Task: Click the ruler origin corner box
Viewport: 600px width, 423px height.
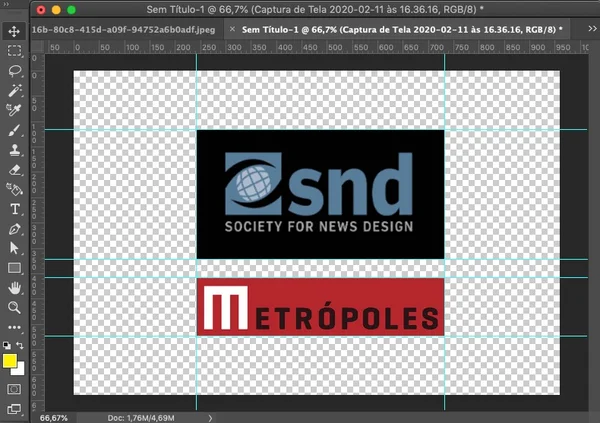Action: [37, 47]
